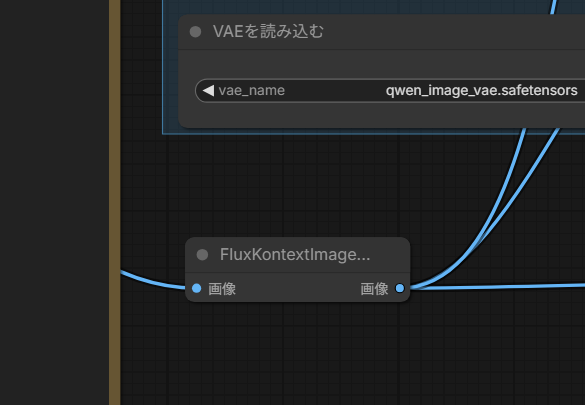
Task: Click the brown vertical group border strip
Action: pos(115,202)
